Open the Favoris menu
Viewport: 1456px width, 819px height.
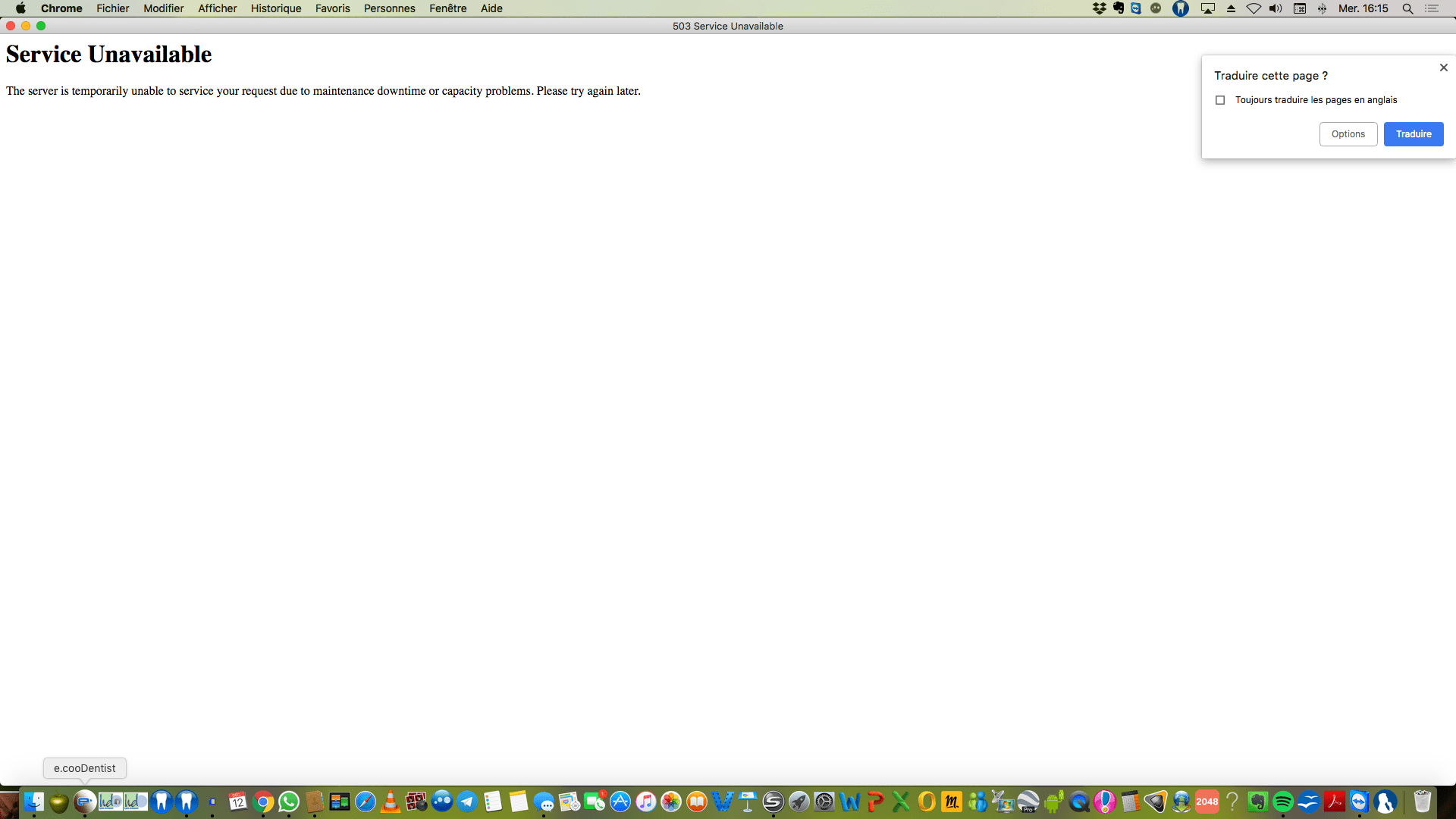332,8
